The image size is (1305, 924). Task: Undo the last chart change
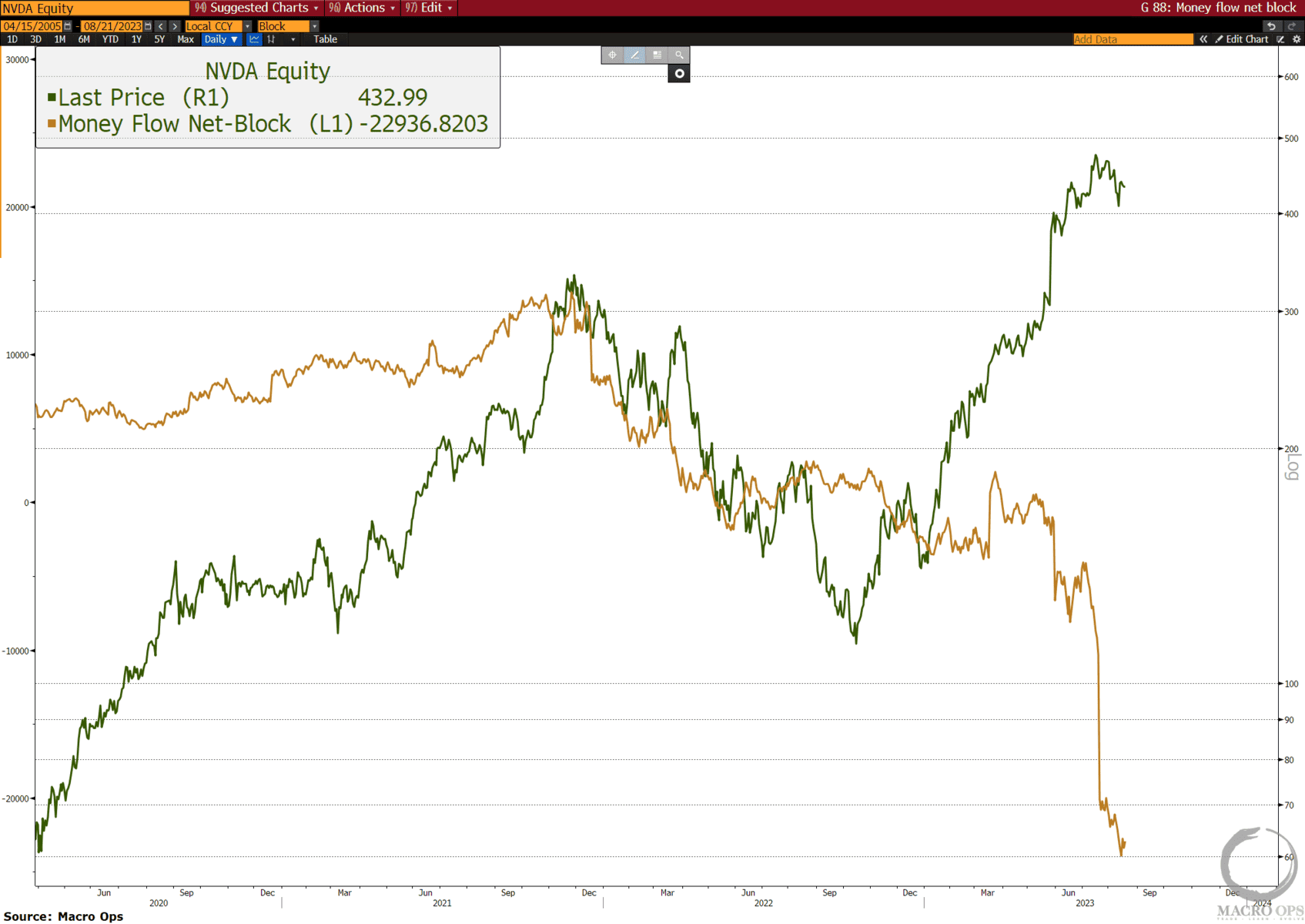pos(1271,26)
